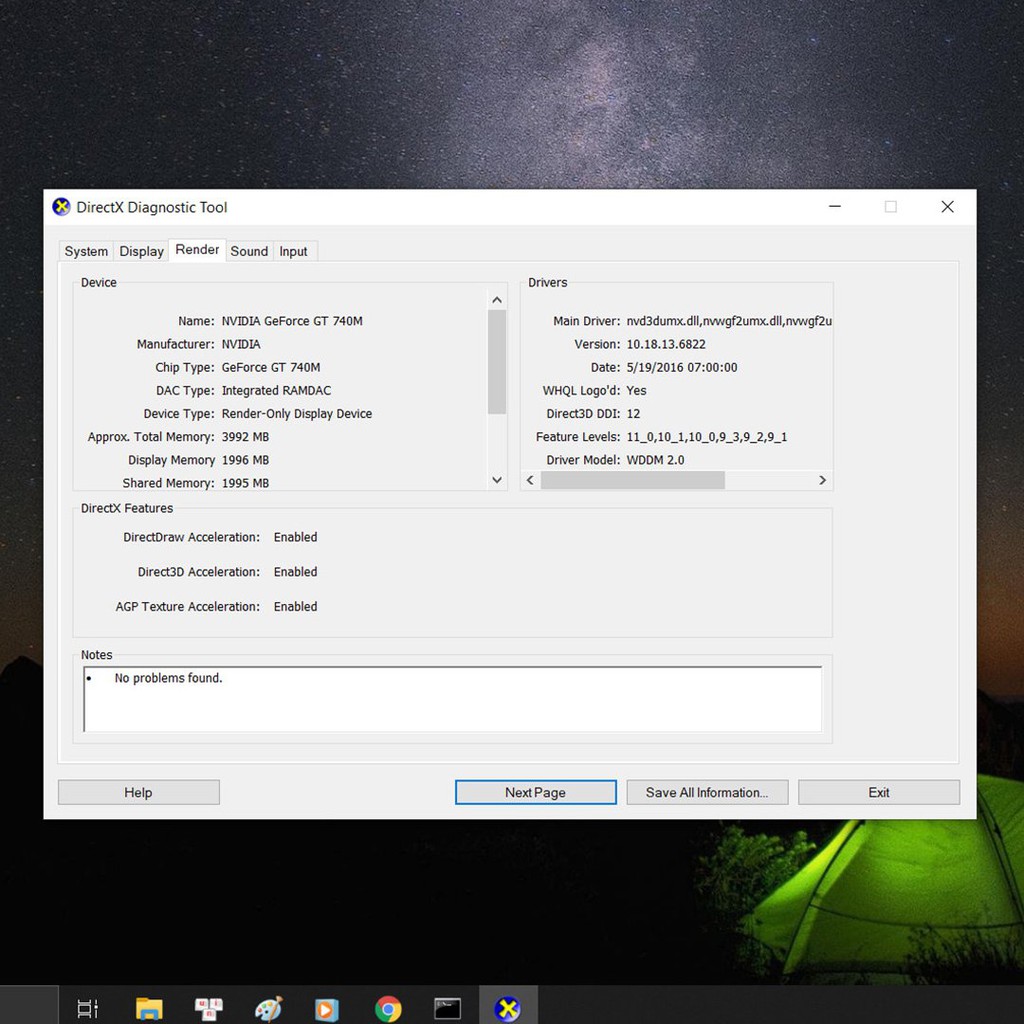Click driver version '10.18.13.6822'
Viewport: 1024px width, 1024px height.
666,344
